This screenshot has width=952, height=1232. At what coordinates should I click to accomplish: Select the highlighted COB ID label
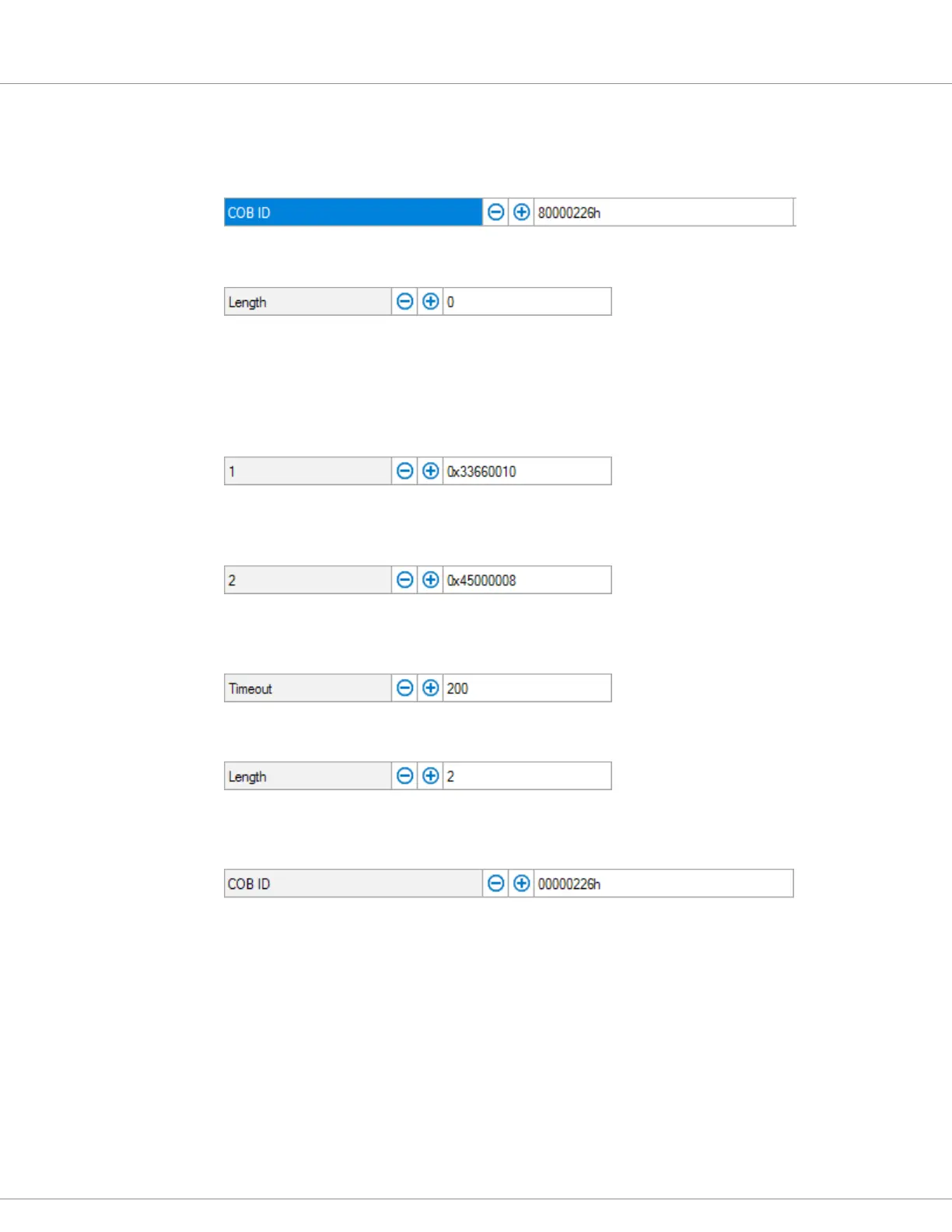(x=353, y=212)
